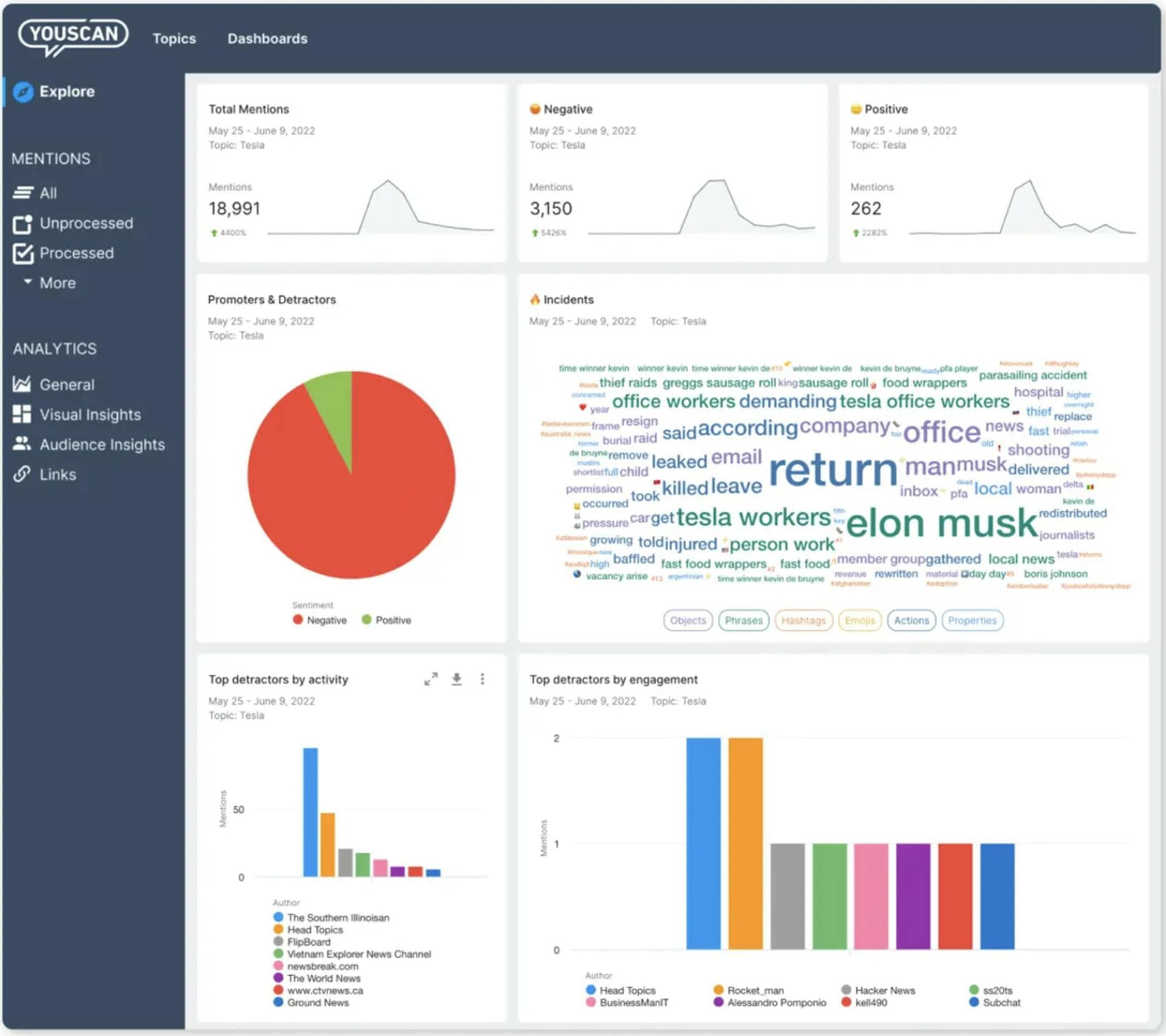Screen dimensions: 1166x1036
Task: Select the Audience Insights people icon
Action: [22, 444]
